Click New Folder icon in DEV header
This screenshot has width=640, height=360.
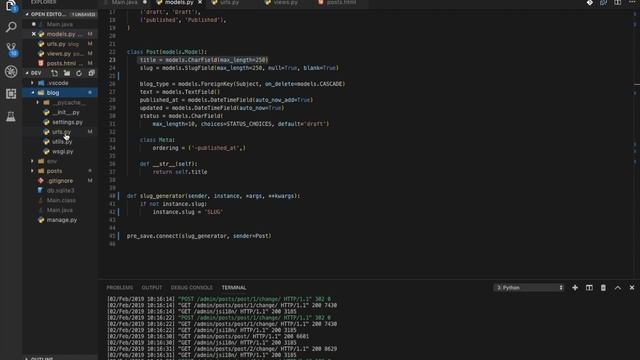click(x=67, y=73)
